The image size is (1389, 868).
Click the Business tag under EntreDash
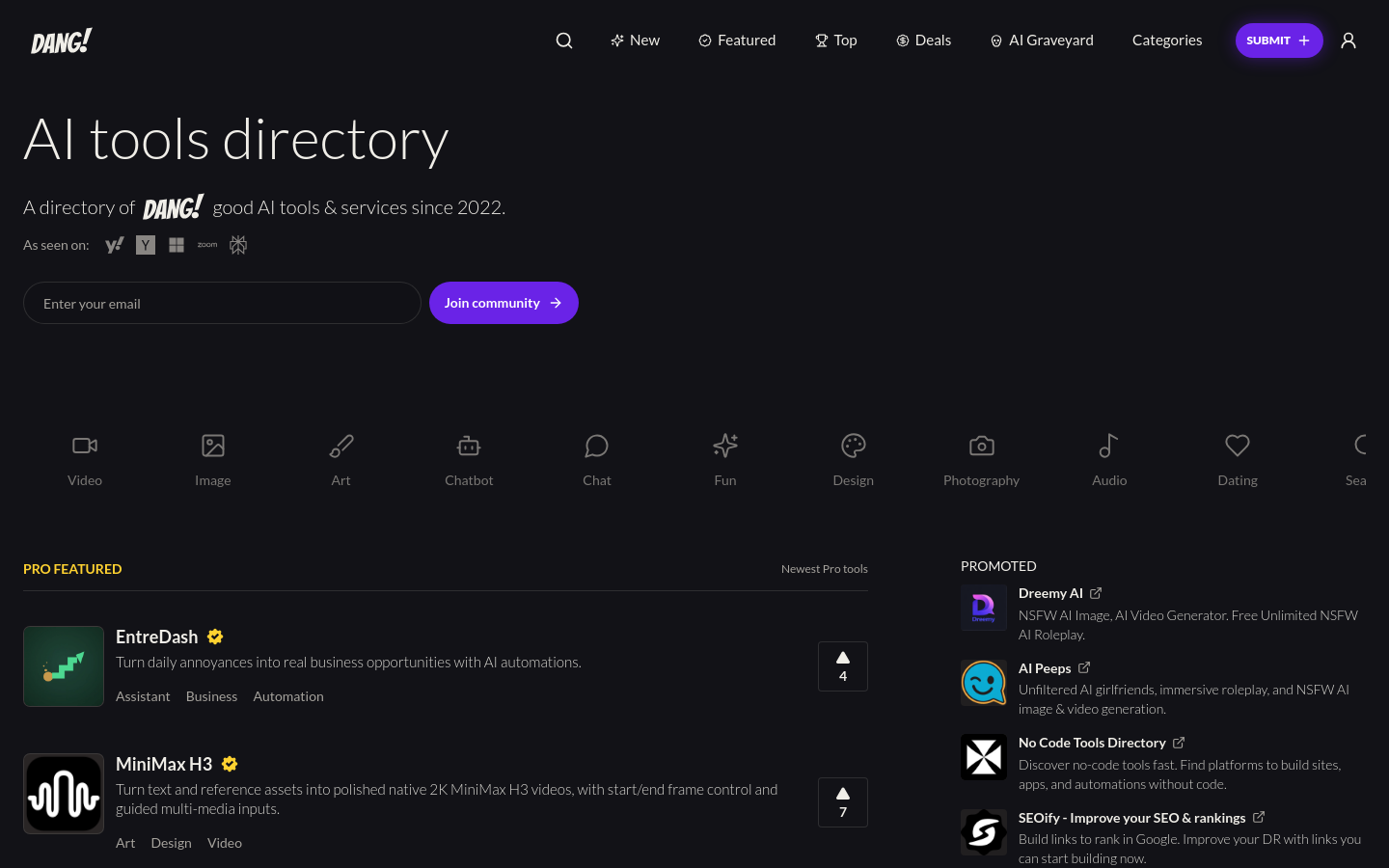click(x=211, y=696)
